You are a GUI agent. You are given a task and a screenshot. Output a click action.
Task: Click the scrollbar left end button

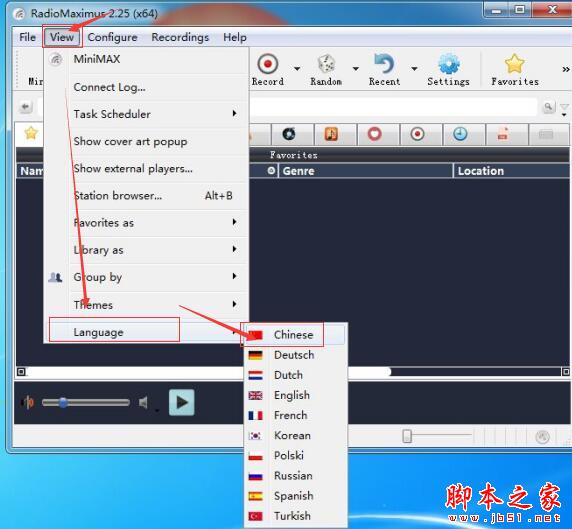click(21, 372)
